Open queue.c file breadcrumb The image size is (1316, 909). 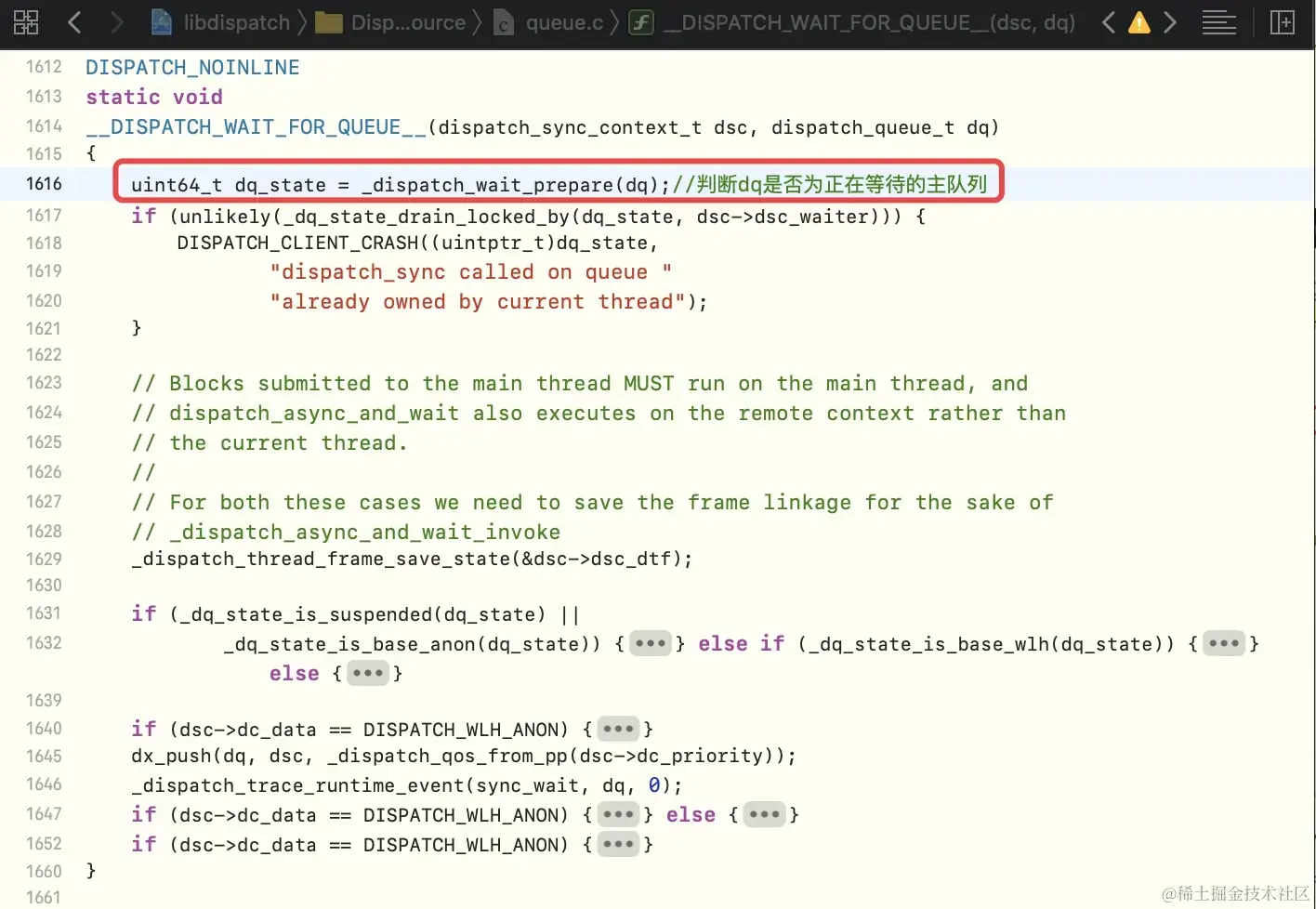coord(547,22)
